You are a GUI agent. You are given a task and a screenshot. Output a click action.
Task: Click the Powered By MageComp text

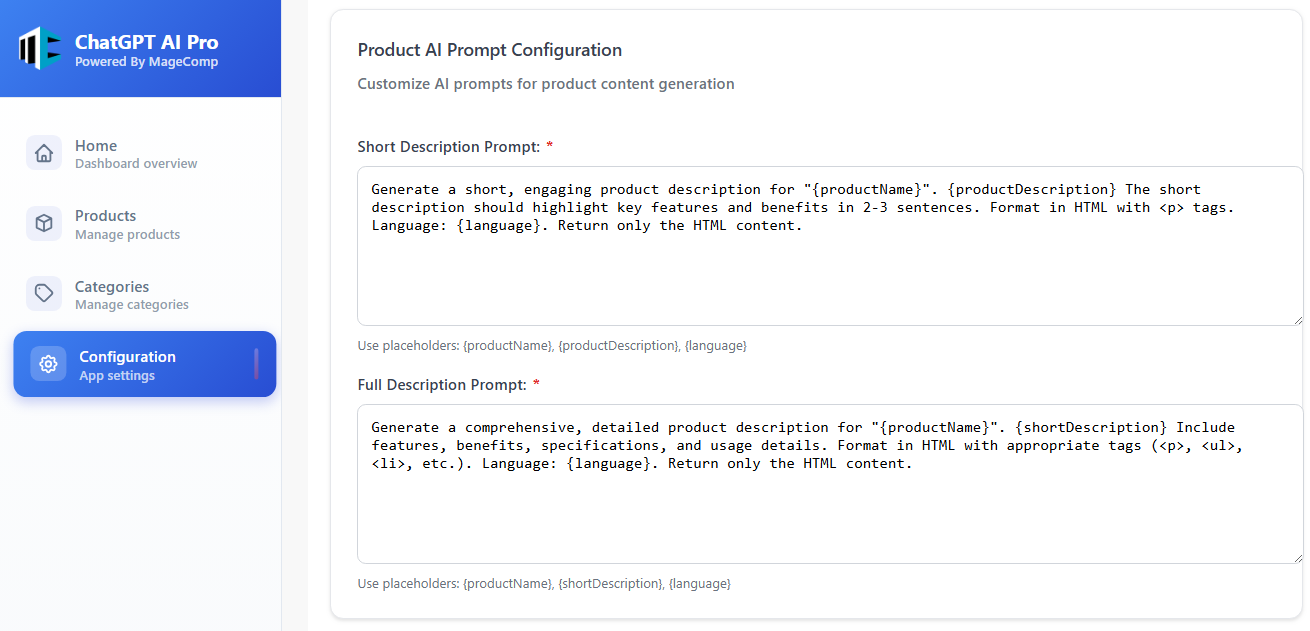click(x=146, y=62)
